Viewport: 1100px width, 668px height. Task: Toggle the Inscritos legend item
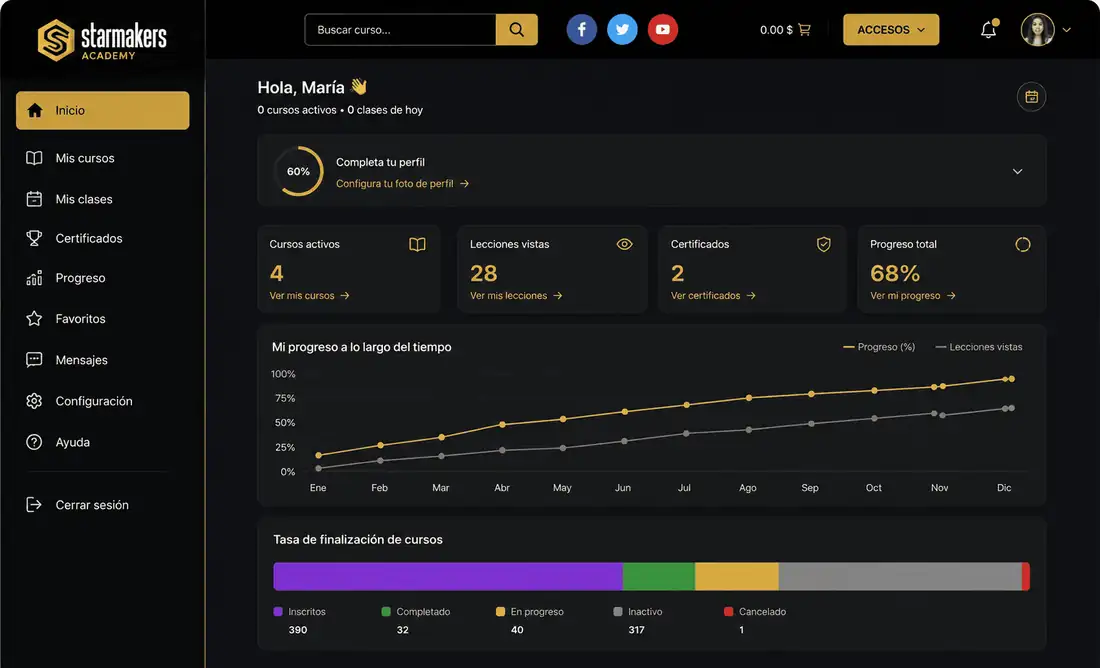[x=300, y=612]
